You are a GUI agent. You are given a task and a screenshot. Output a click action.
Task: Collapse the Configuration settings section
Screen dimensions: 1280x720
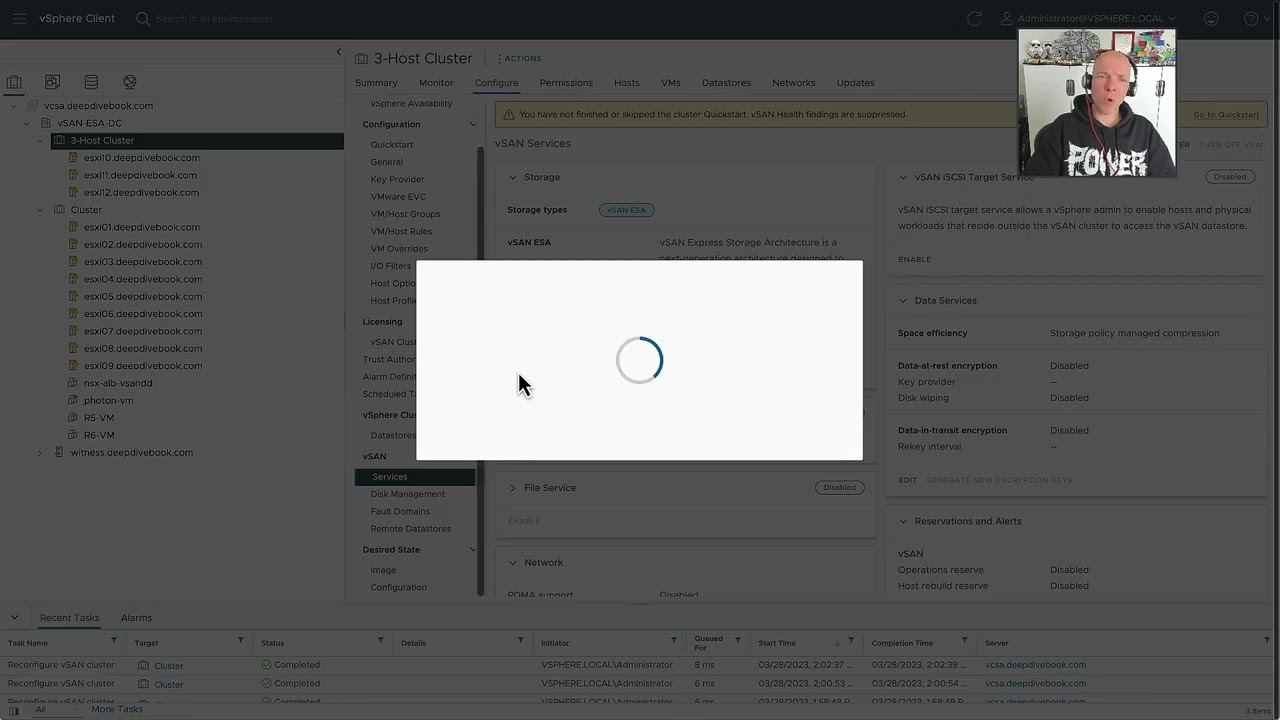pyautogui.click(x=473, y=125)
